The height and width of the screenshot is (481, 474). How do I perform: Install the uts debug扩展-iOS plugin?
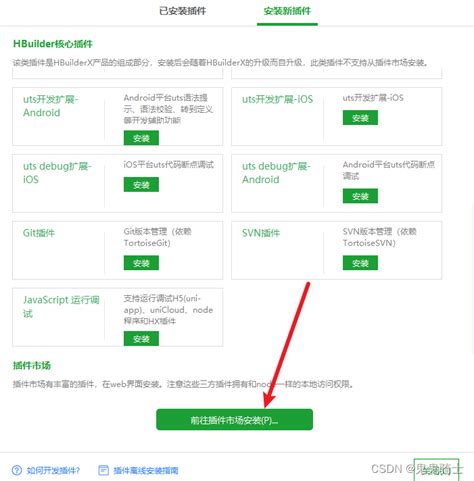[141, 184]
